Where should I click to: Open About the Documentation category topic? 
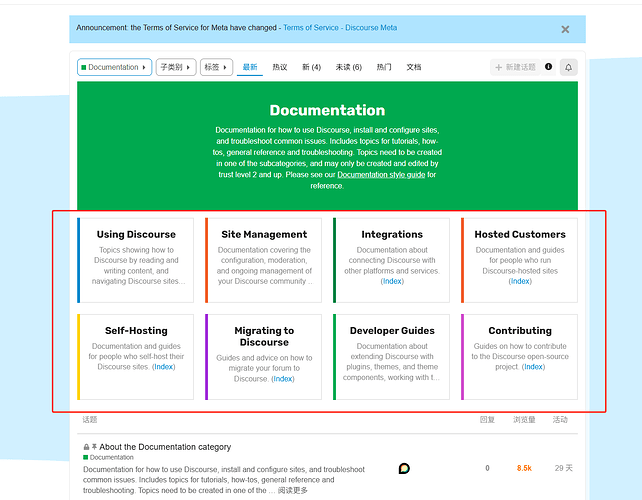click(x=165, y=447)
